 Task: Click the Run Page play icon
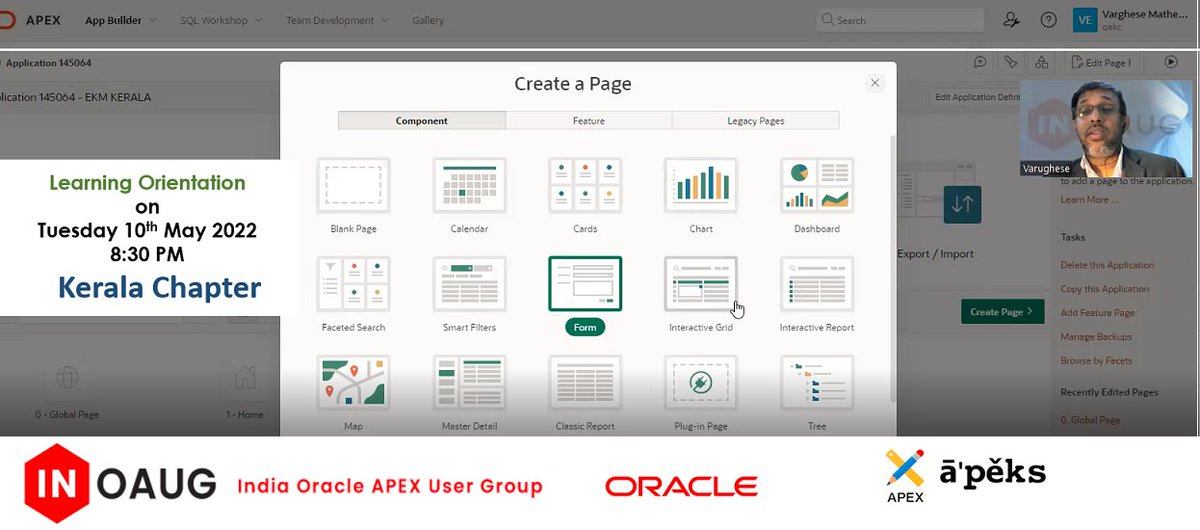pos(1171,62)
